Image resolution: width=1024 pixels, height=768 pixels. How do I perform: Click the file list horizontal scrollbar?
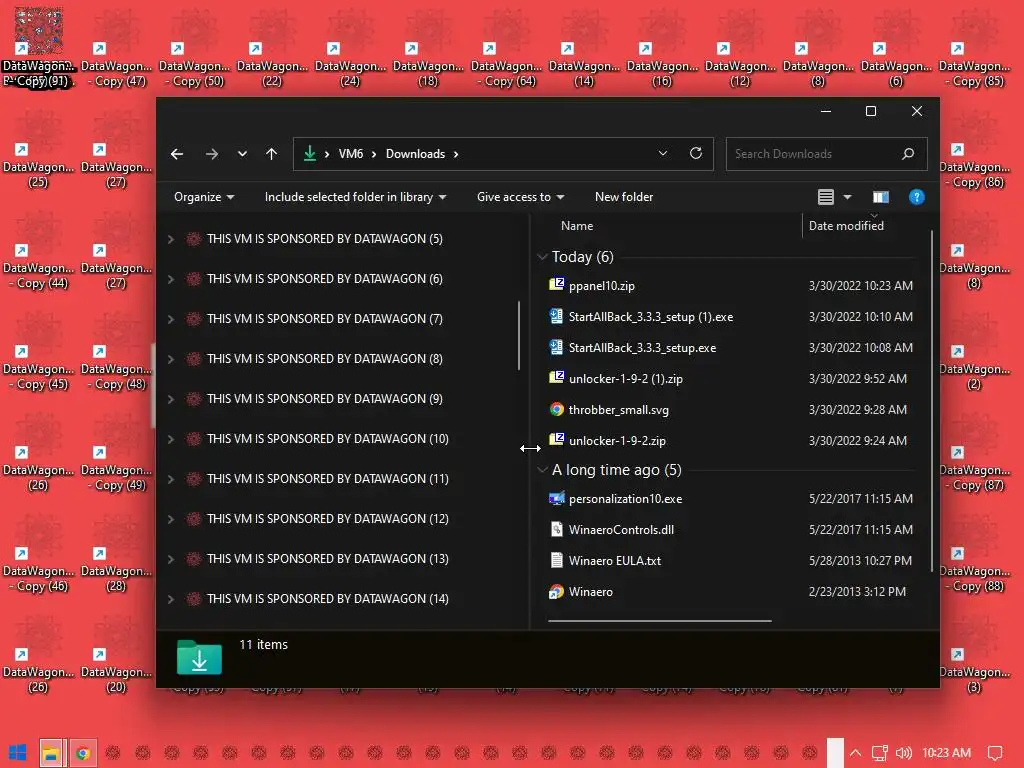[660, 621]
